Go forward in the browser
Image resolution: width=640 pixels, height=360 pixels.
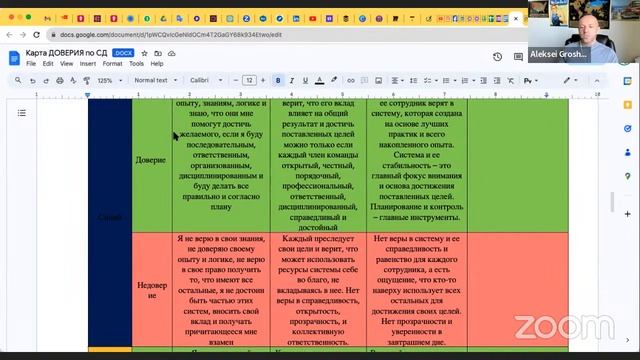coord(23,35)
